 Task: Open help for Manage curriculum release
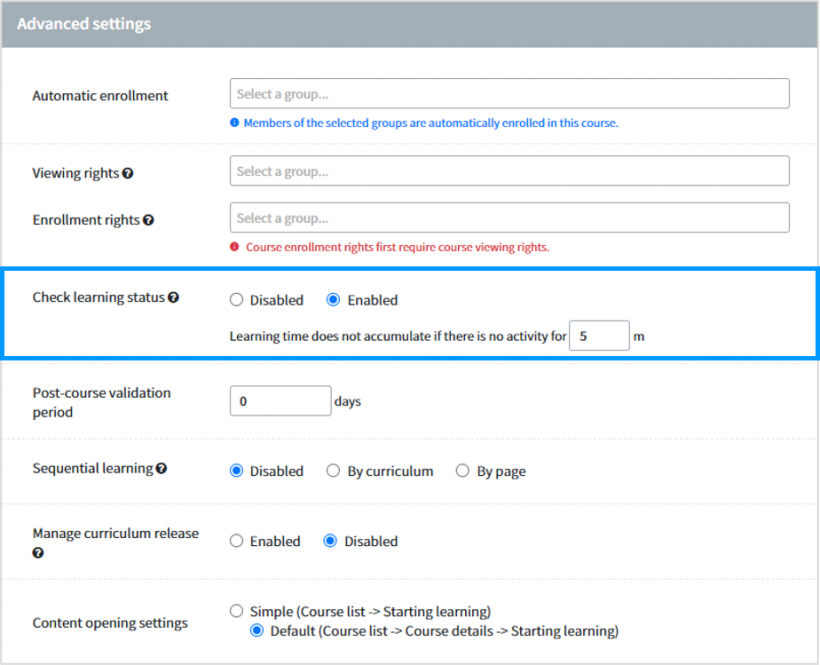36,551
